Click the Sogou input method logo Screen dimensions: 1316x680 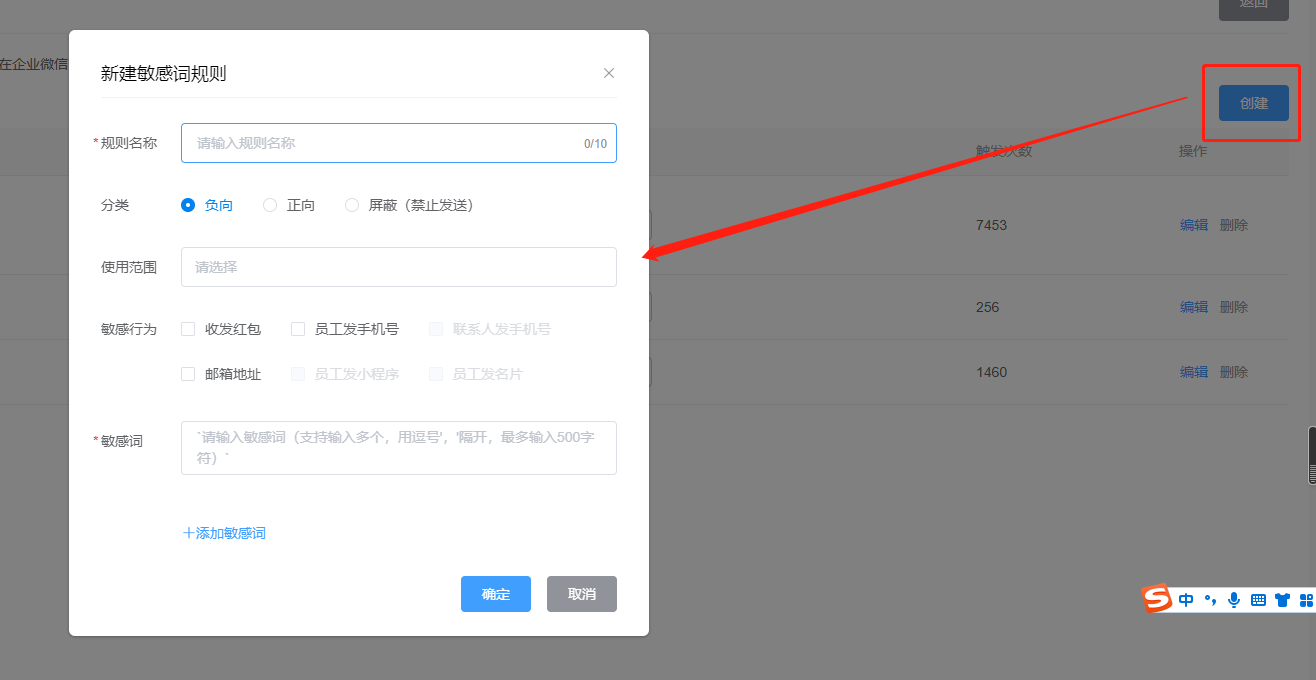(x=1158, y=599)
